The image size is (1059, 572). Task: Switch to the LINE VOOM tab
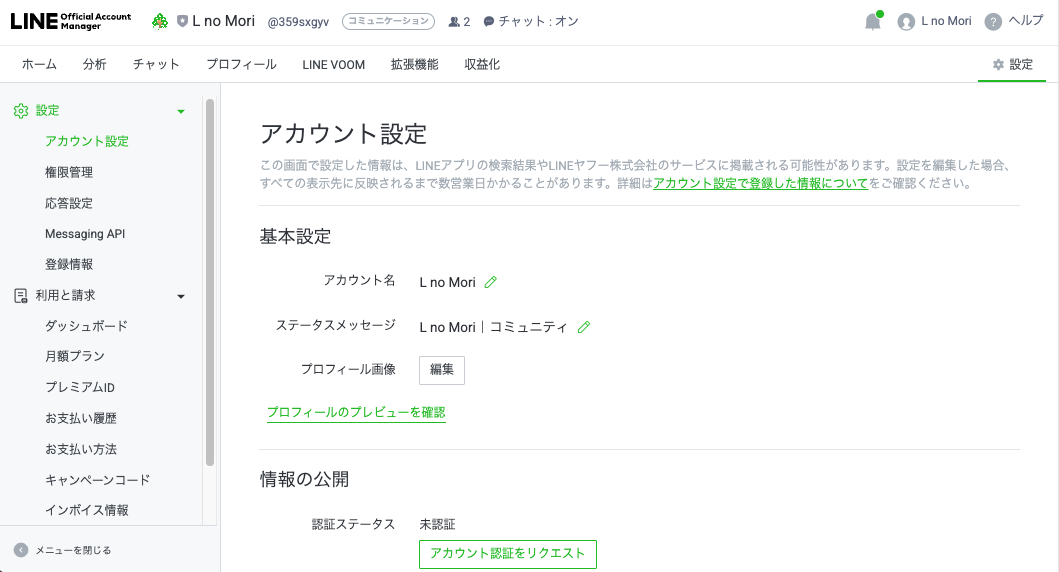[333, 64]
